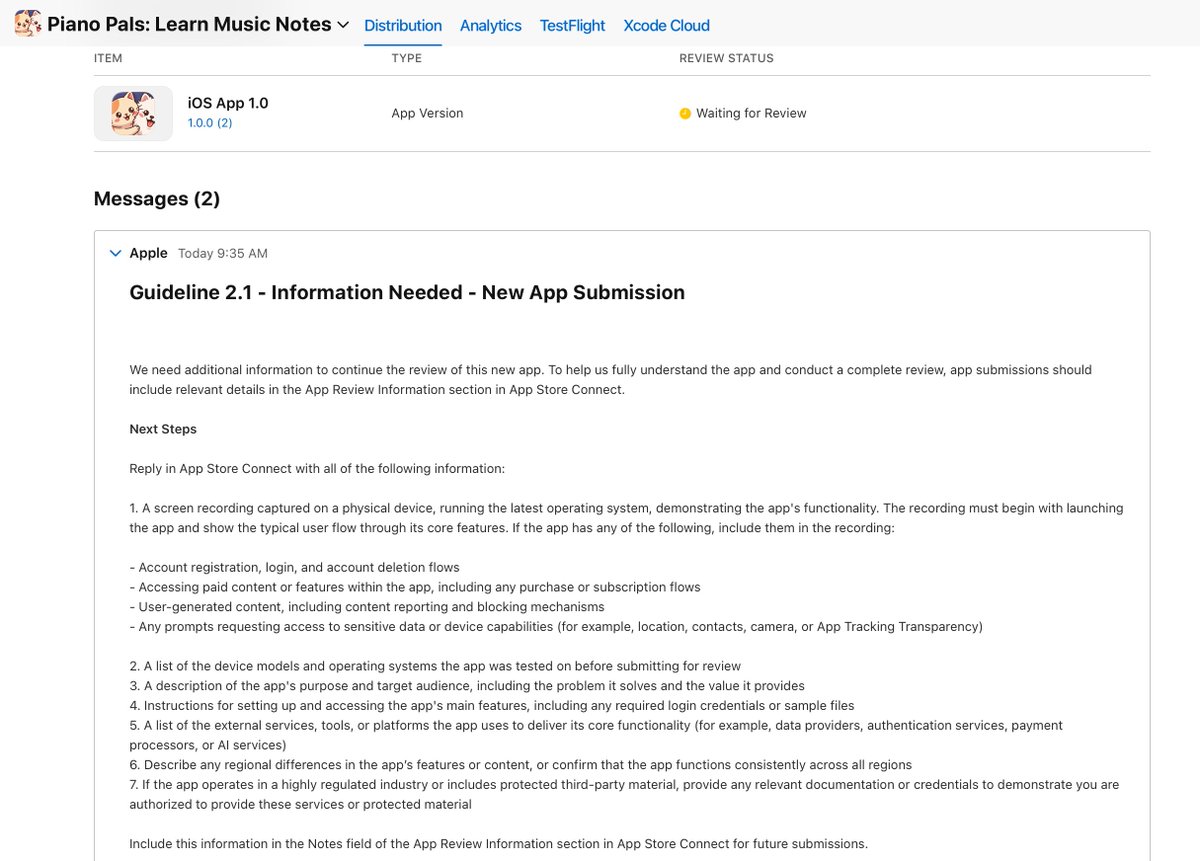
Task: Click the 'Accessing paid content or features' bullet
Action: coord(415,587)
